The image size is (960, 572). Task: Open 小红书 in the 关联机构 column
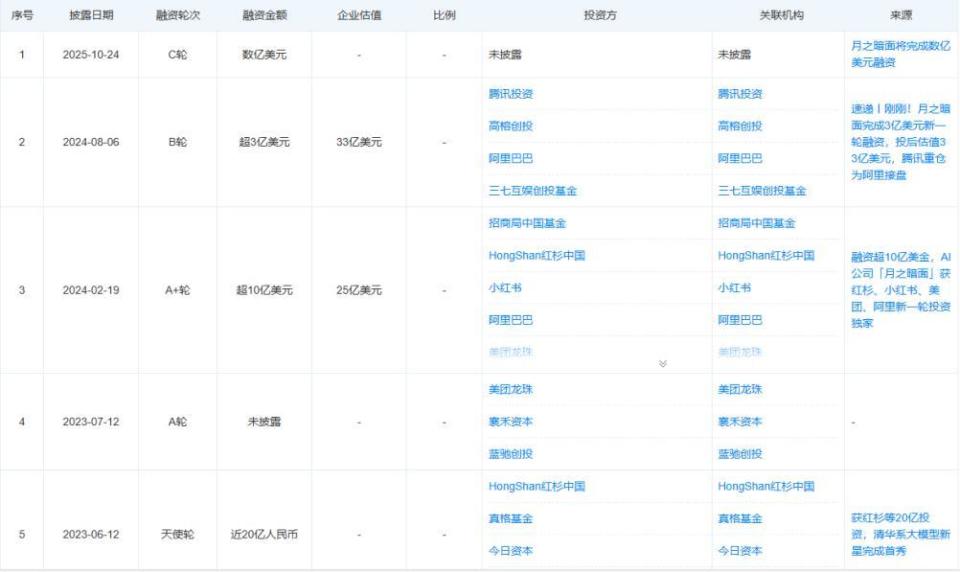[735, 288]
